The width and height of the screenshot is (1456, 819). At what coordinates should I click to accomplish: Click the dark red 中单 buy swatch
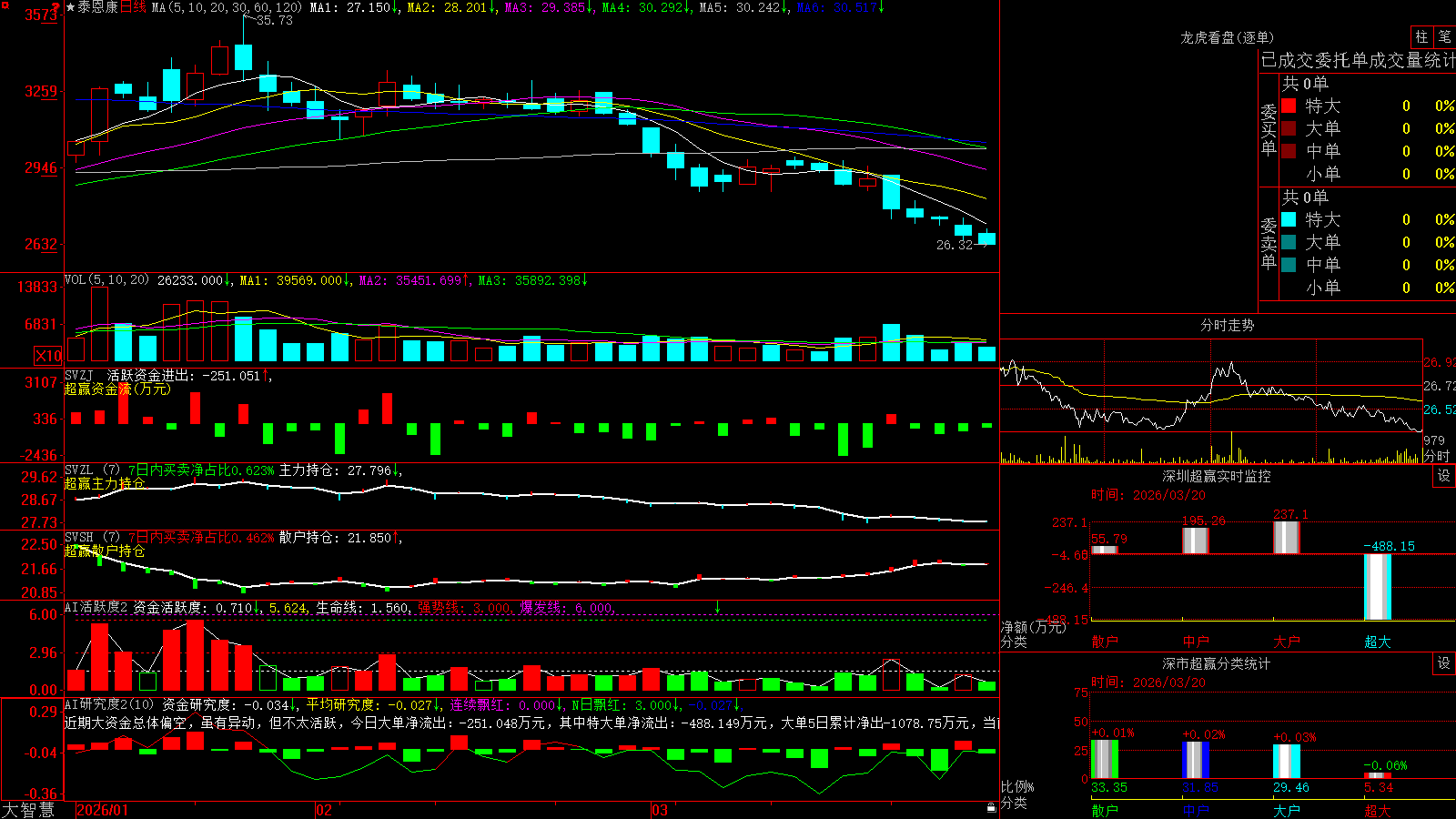[x=1289, y=151]
